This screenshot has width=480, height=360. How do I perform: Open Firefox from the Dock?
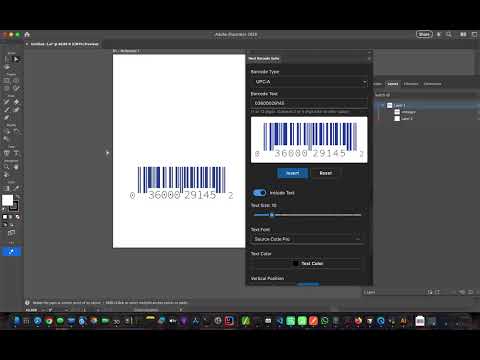tap(358, 321)
